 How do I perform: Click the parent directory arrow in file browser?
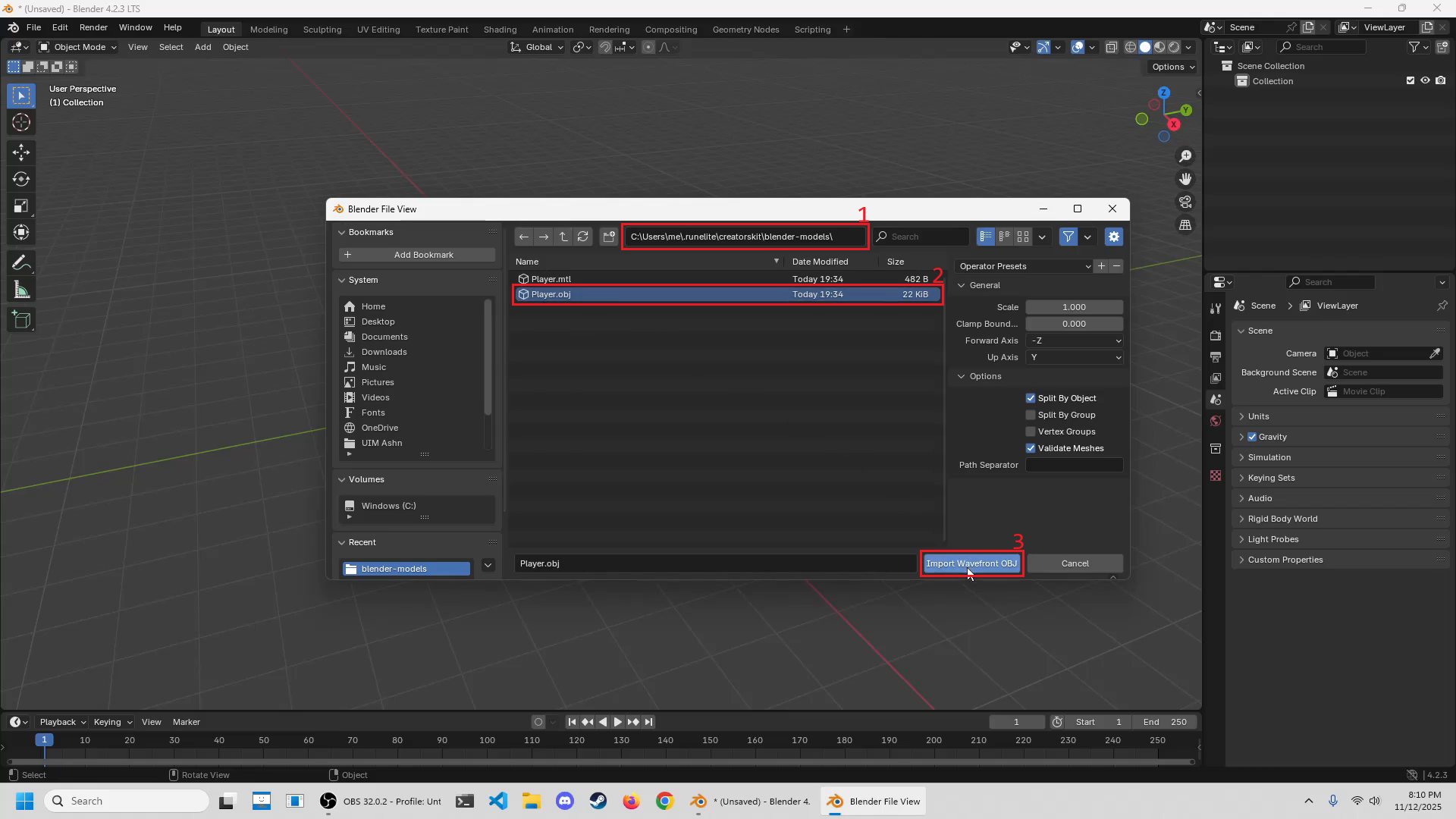pos(563,237)
